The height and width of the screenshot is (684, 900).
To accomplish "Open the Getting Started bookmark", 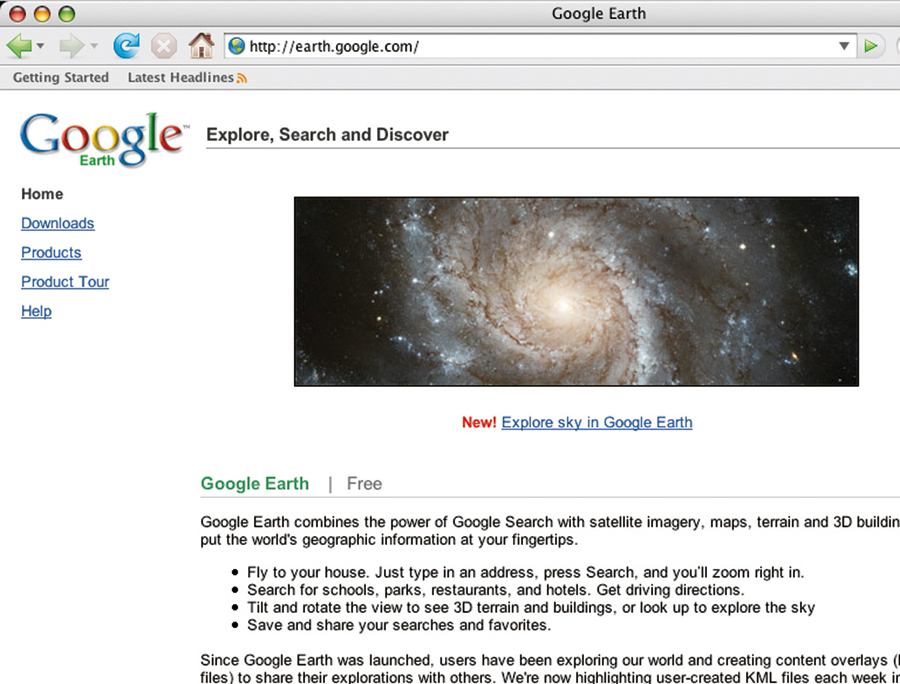I will pyautogui.click(x=61, y=77).
